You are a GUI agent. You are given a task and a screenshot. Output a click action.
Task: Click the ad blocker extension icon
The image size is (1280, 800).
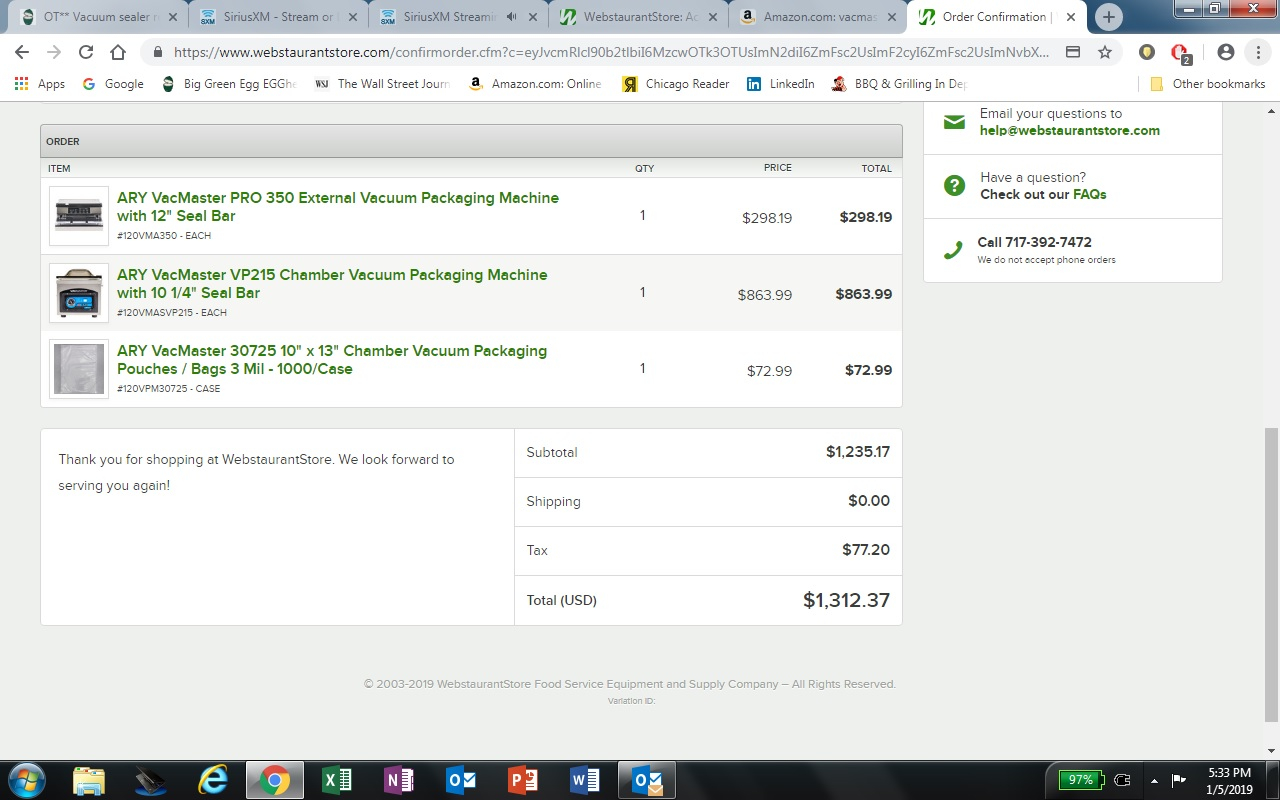(1181, 53)
